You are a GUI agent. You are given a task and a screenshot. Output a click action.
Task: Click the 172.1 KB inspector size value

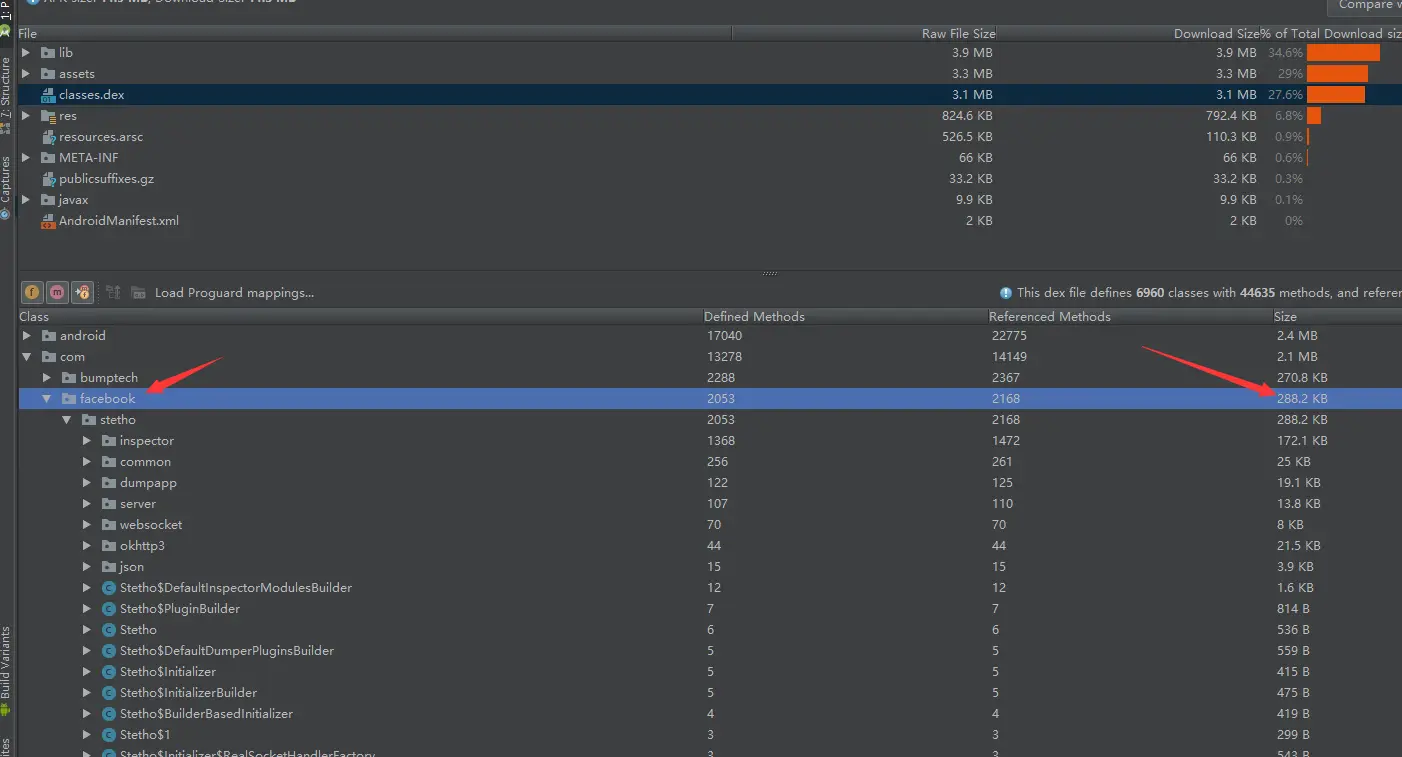tap(1302, 441)
